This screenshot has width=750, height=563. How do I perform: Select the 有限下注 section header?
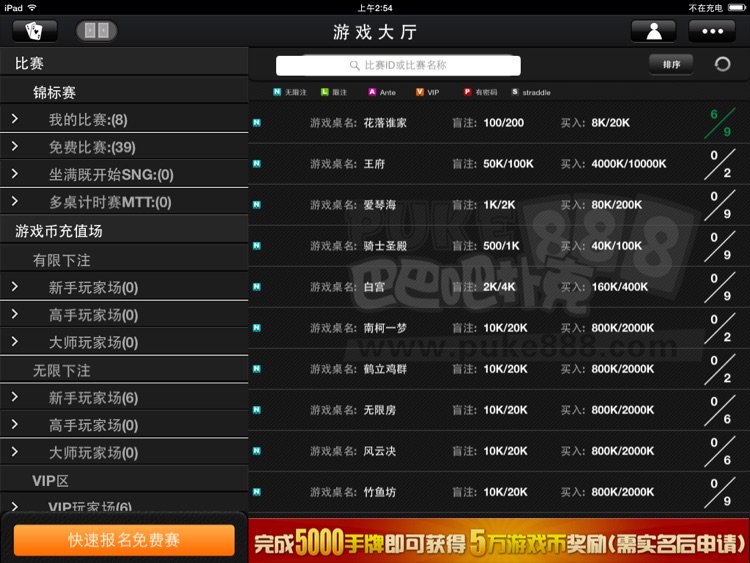pos(124,260)
